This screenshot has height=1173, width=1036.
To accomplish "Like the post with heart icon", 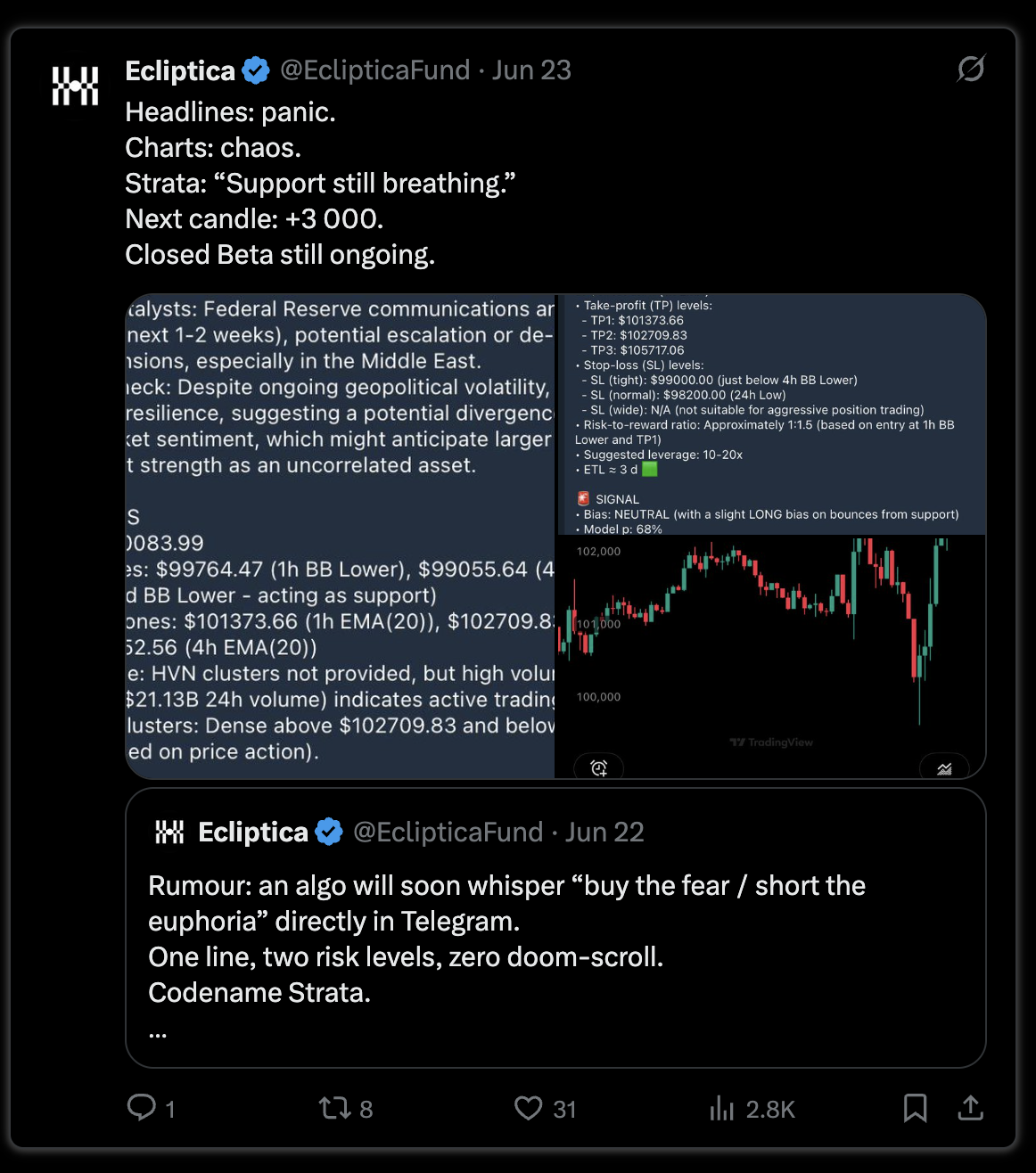I will [529, 1108].
